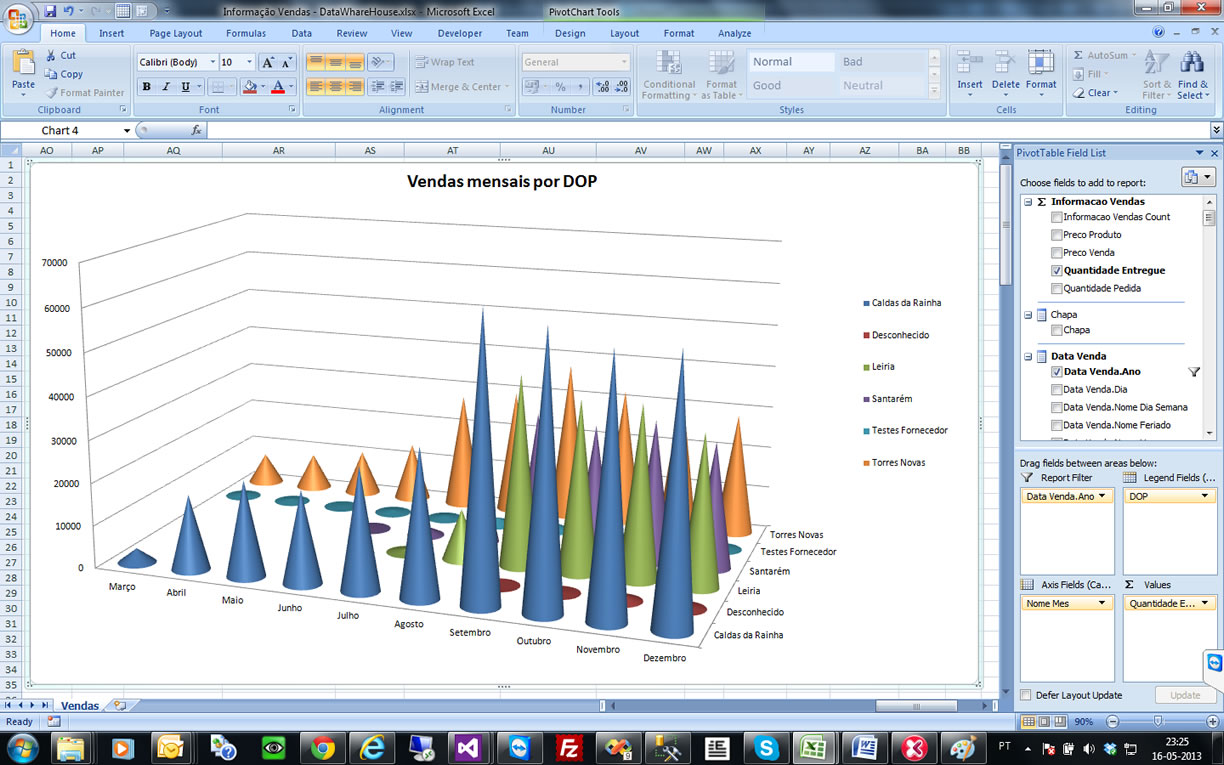Click the Italic formatting icon
Image resolution: width=1224 pixels, height=765 pixels.
(x=166, y=87)
